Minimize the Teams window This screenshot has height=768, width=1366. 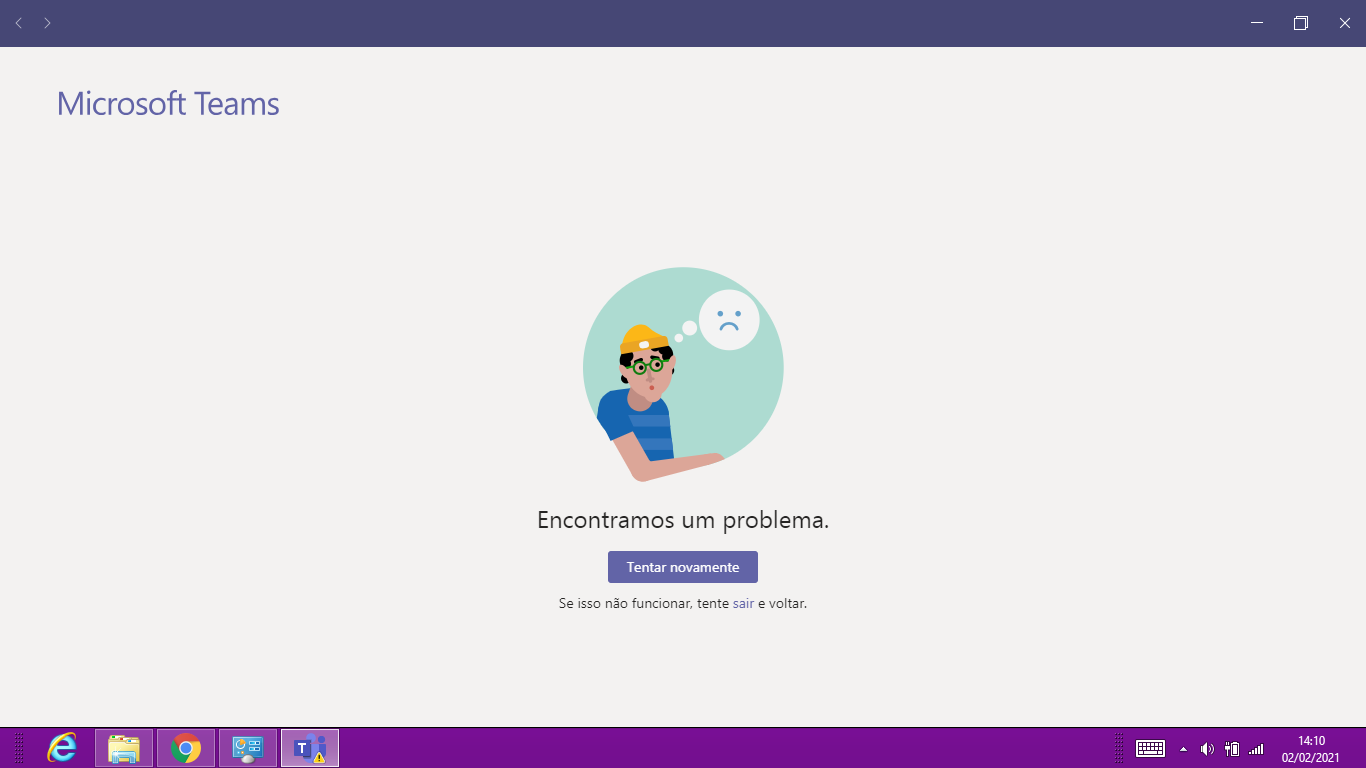1257,23
